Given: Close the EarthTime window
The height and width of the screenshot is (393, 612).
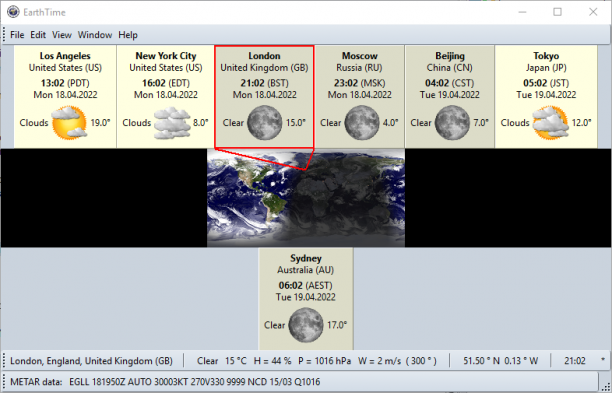Looking at the screenshot, I should pyautogui.click(x=593, y=12).
